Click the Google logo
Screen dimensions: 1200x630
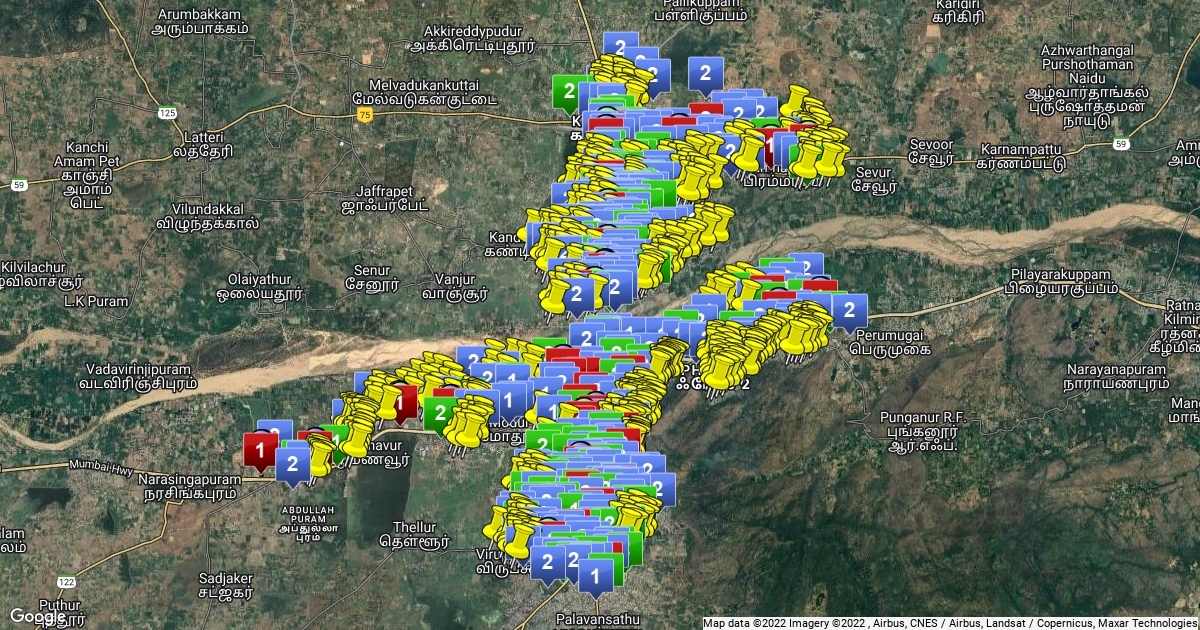click(x=38, y=617)
